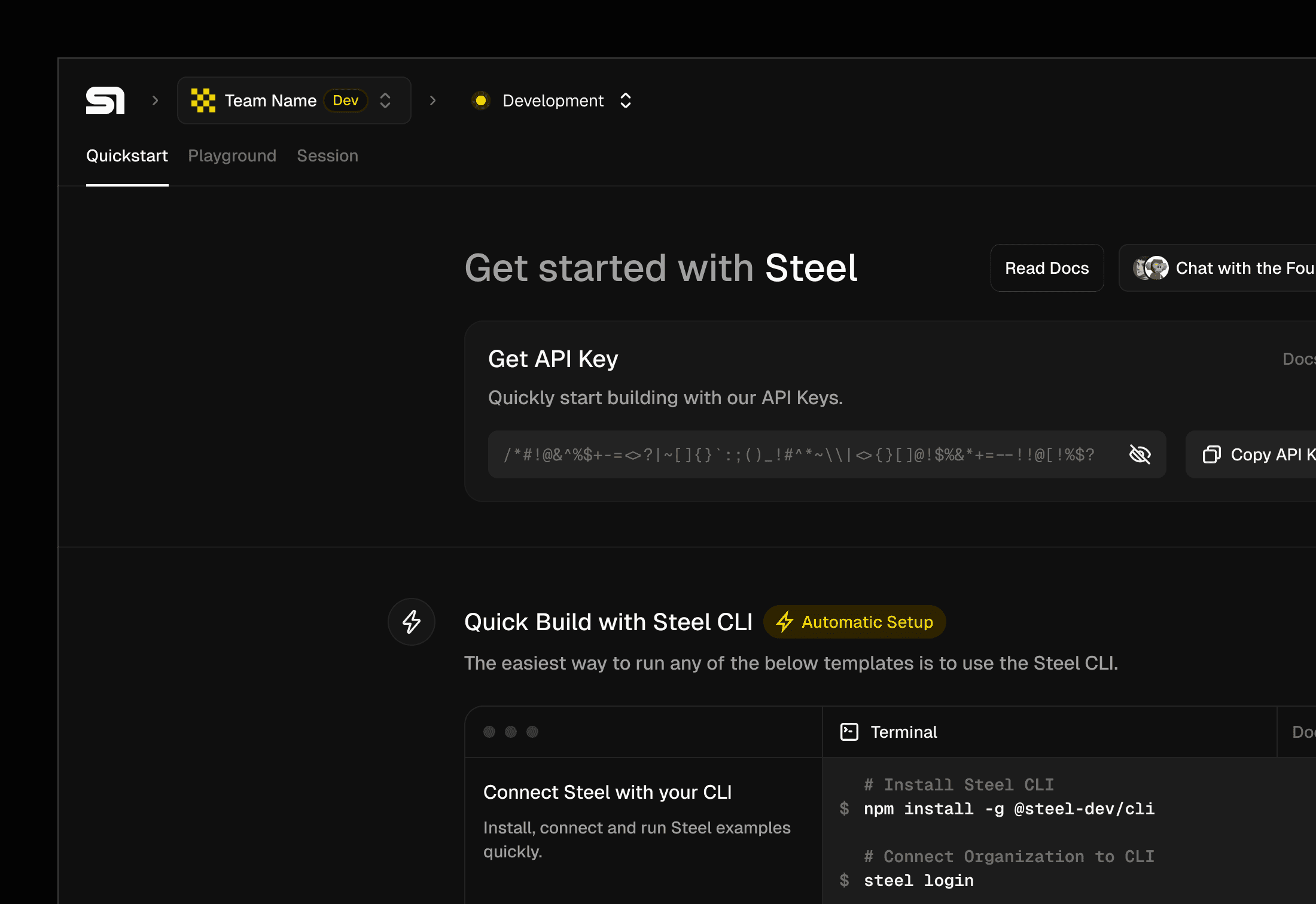Click the yellow Development status dot
1316x904 pixels.
pos(480,100)
